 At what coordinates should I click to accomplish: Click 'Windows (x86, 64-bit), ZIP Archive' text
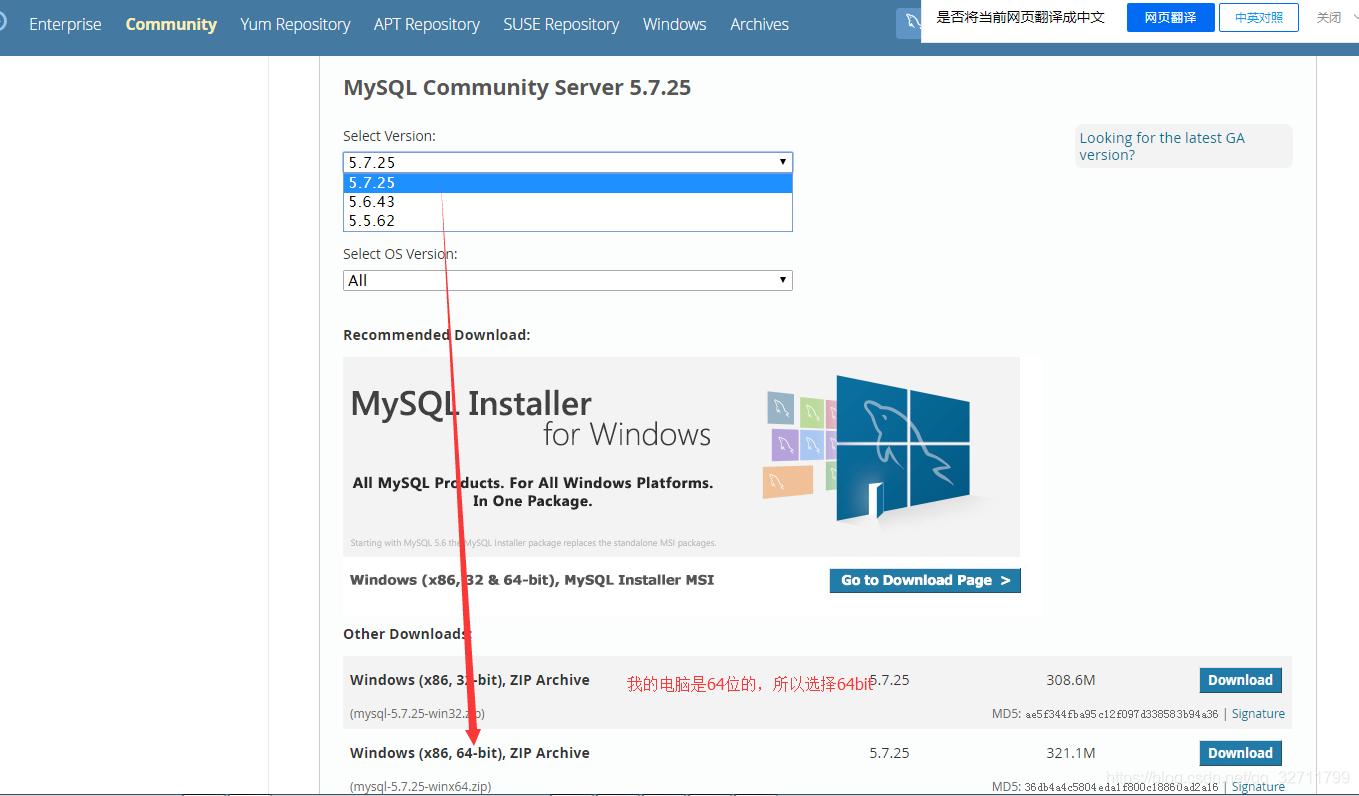click(x=470, y=753)
